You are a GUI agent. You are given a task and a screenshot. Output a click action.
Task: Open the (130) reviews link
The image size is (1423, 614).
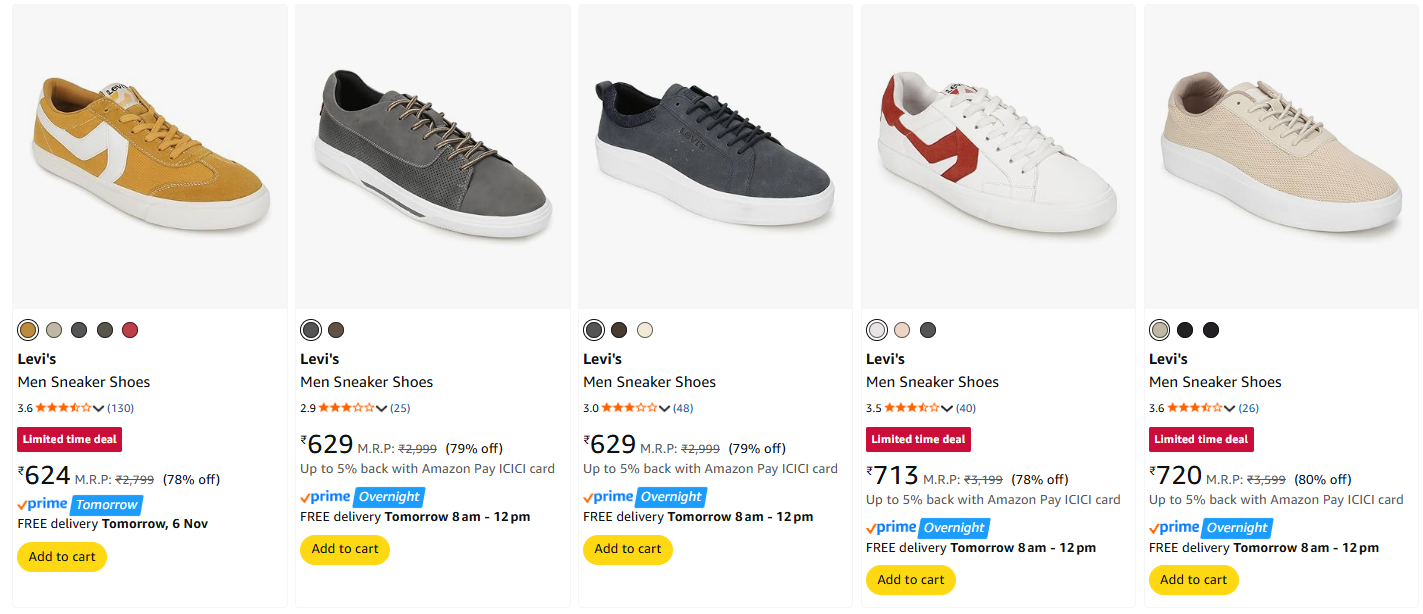[x=120, y=408]
